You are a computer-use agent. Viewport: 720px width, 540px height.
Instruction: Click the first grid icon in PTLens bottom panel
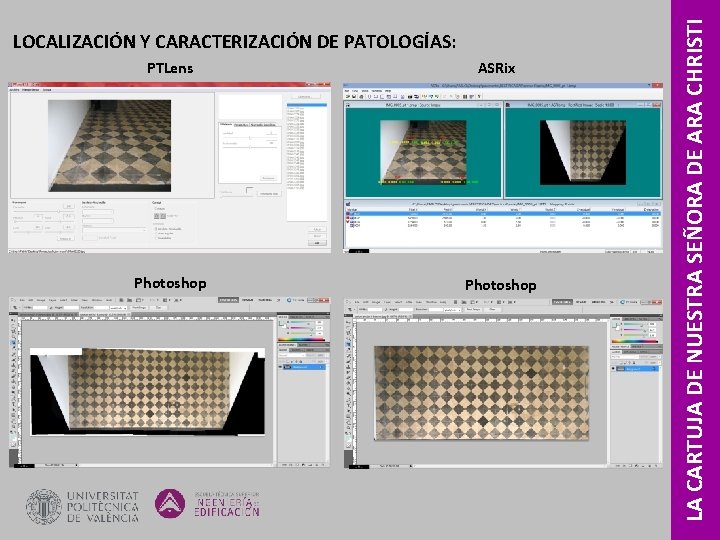click(157, 216)
